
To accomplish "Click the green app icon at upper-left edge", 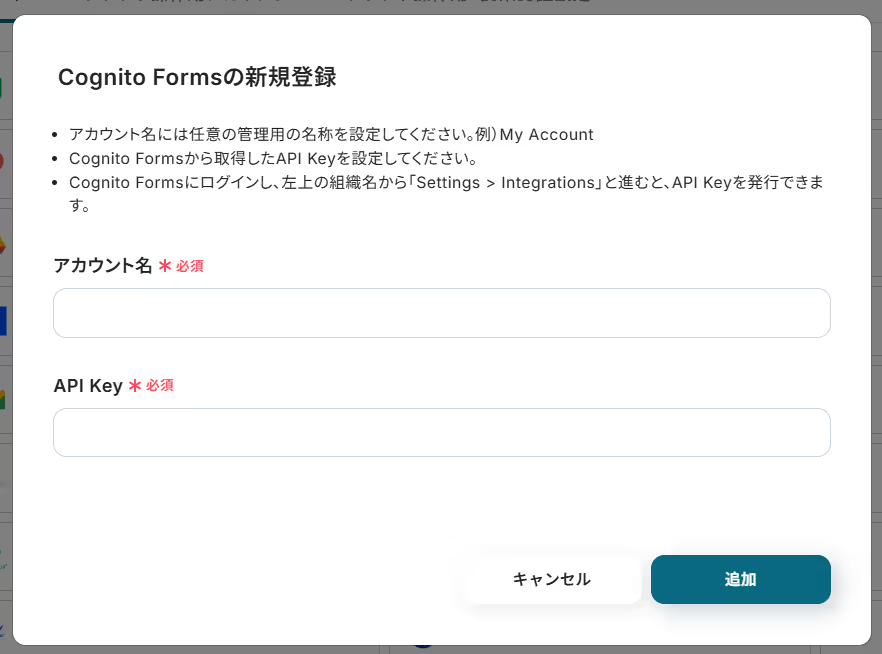I will click(x=4, y=87).
